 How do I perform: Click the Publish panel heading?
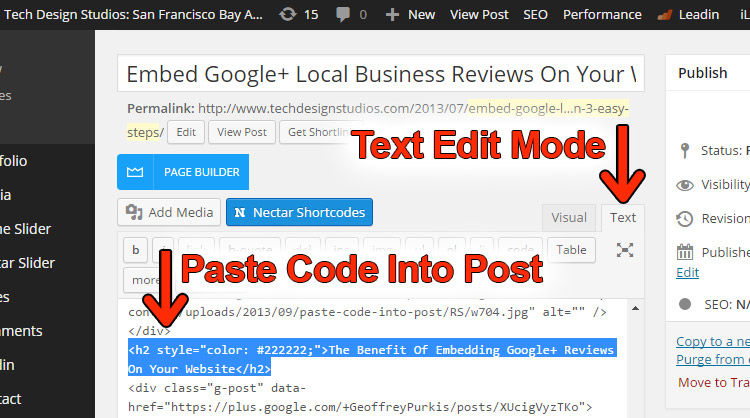703,73
